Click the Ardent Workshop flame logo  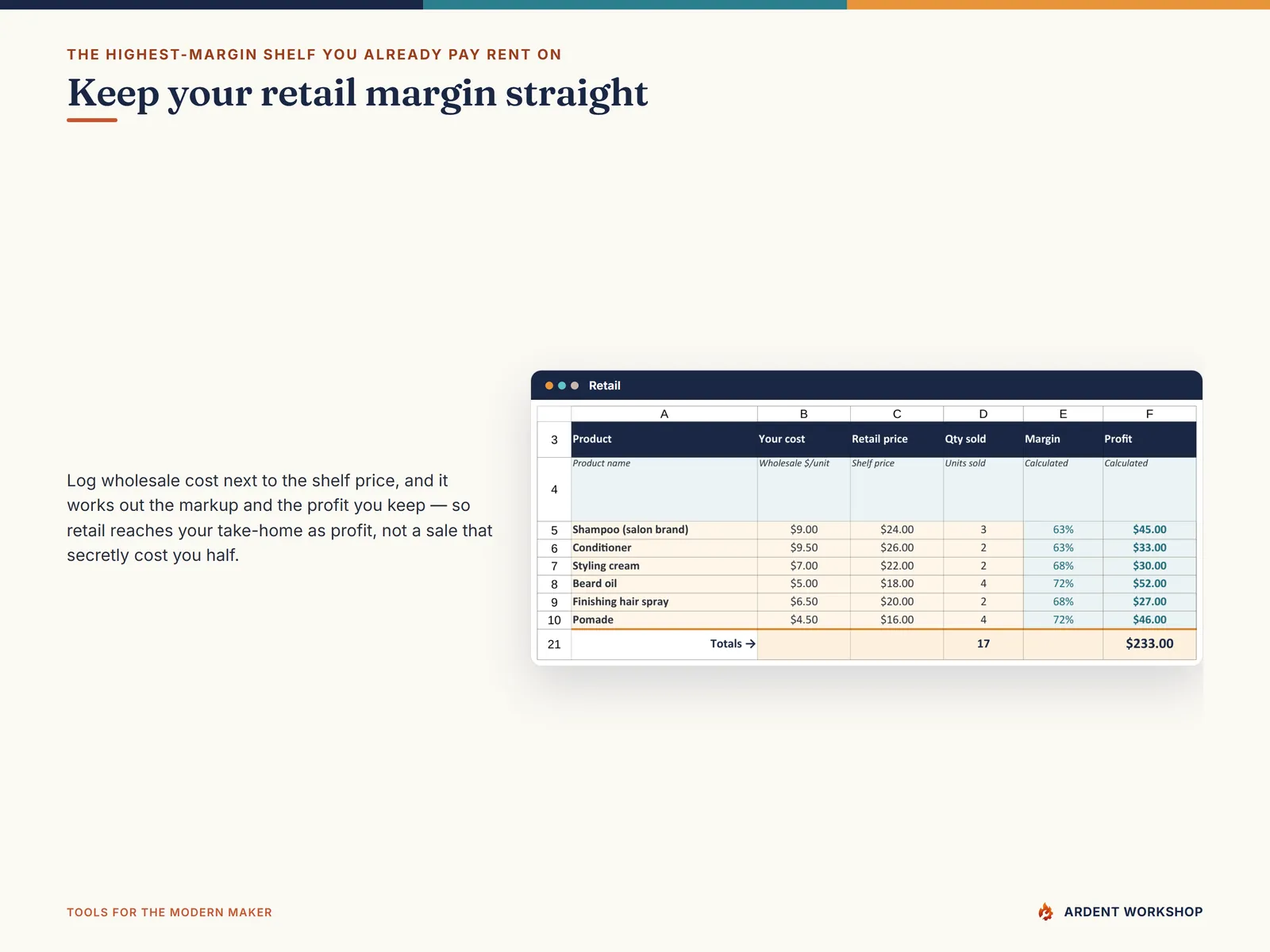coord(1046,912)
